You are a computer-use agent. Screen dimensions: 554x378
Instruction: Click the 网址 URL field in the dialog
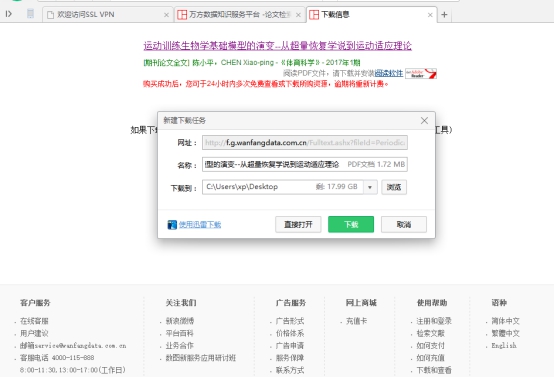[305, 143]
